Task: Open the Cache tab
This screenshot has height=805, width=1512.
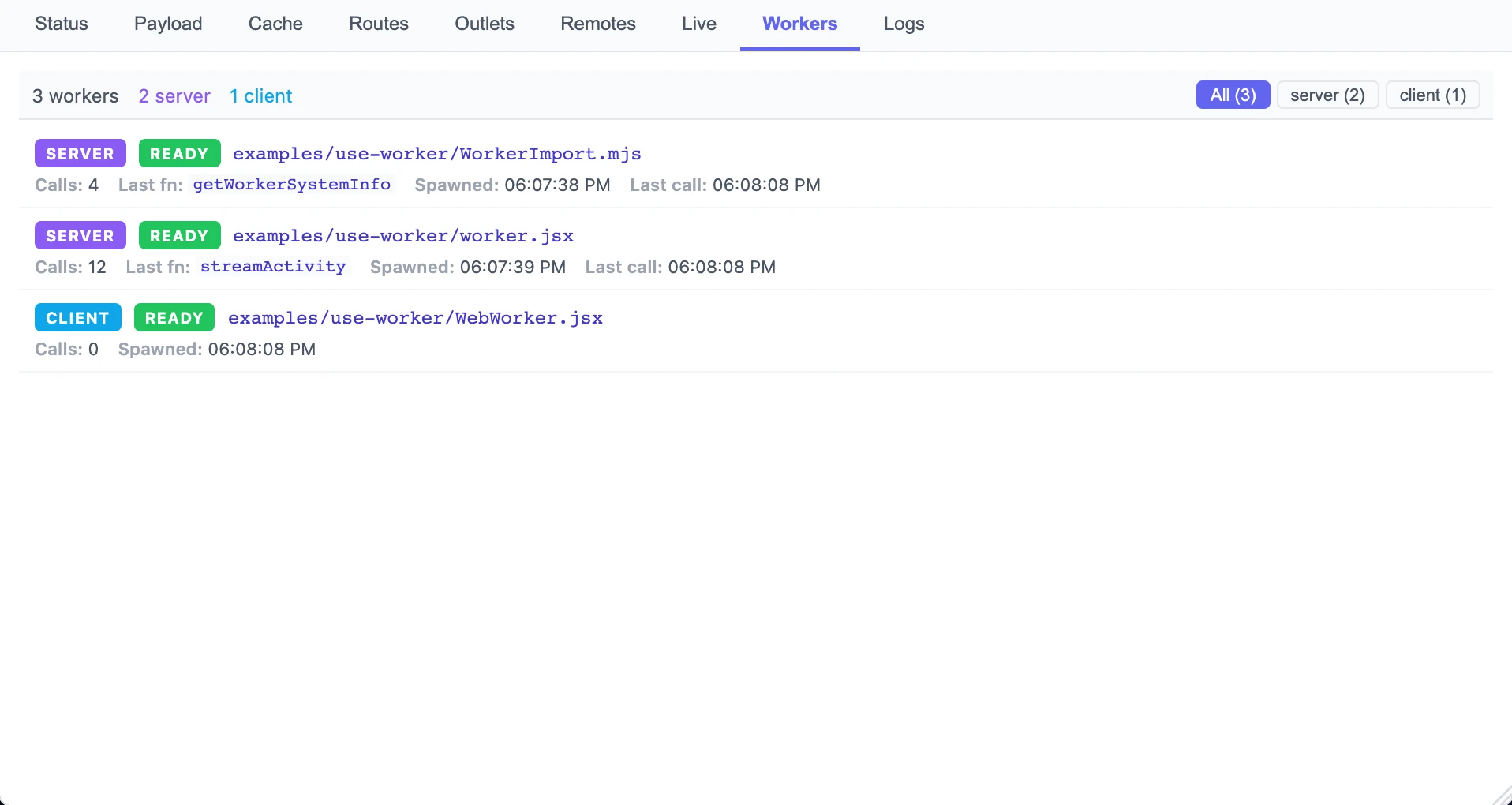Action: point(275,24)
